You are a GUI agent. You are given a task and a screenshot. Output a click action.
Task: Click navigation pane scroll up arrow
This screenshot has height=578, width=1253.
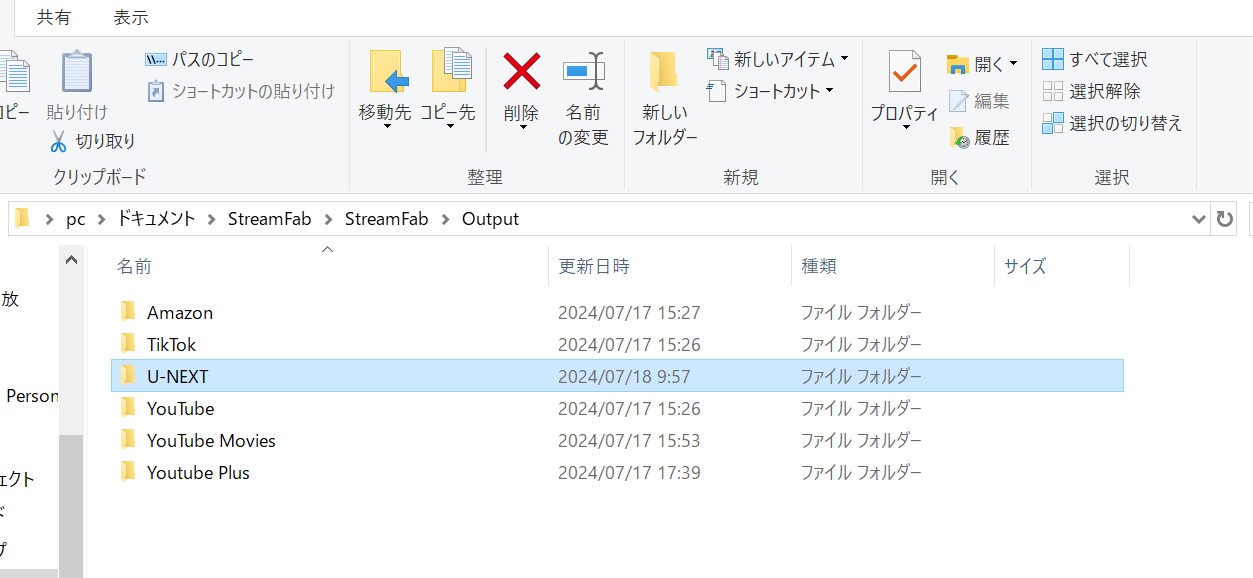click(71, 260)
